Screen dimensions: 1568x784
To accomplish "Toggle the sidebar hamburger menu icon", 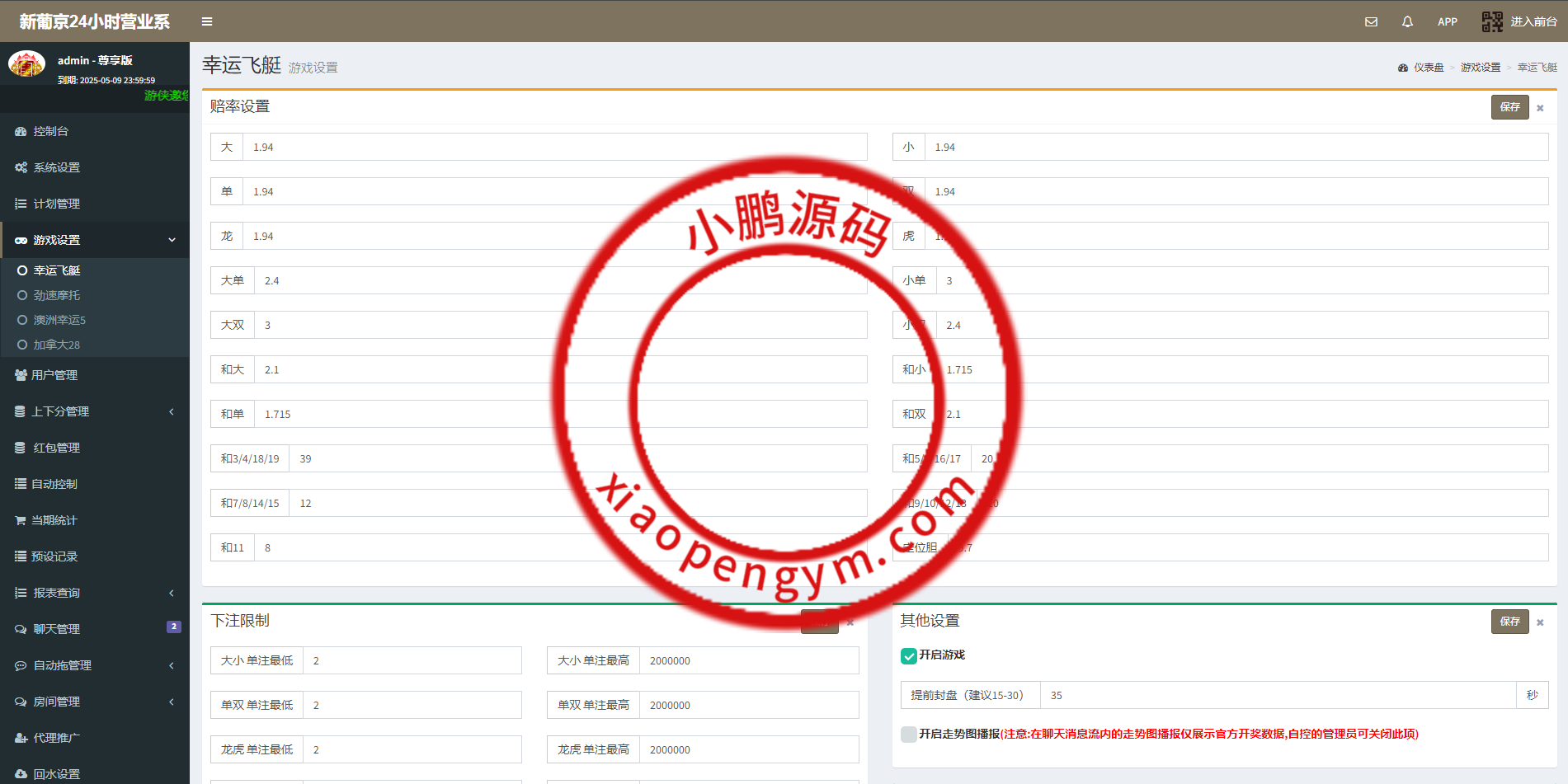I will 206,21.
